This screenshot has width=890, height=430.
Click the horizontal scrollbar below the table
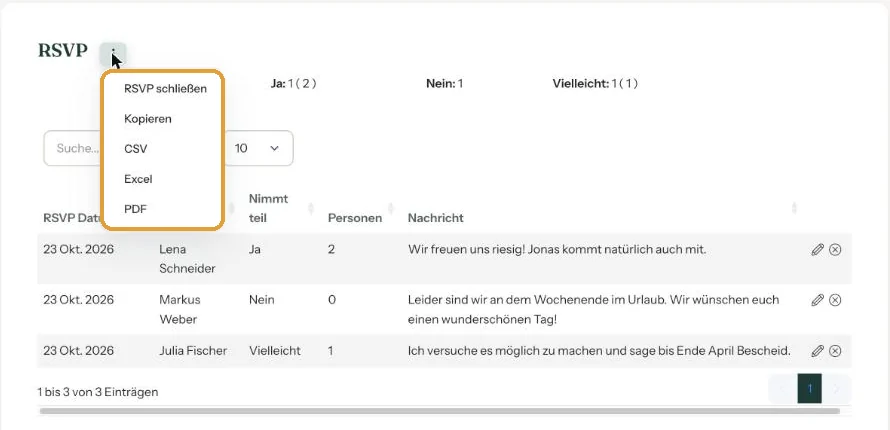(439, 411)
